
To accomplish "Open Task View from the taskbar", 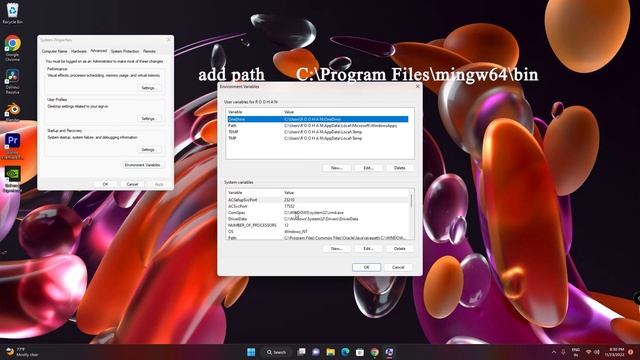I will (x=301, y=352).
